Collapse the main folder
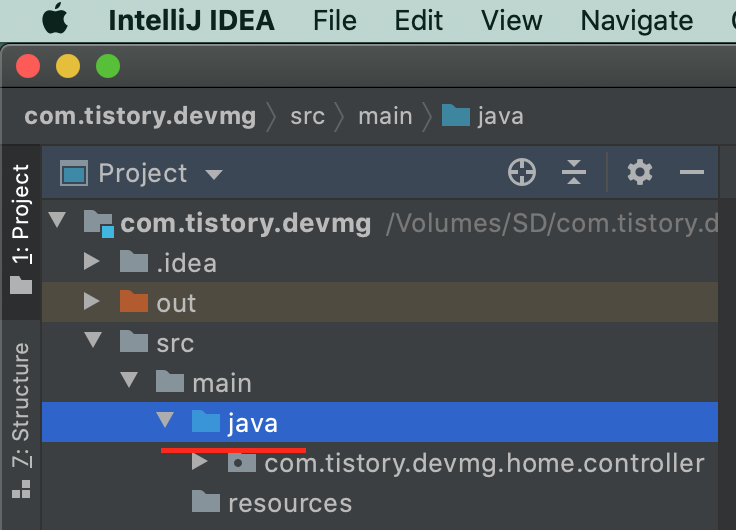Viewport: 736px width, 530px height. [x=129, y=380]
